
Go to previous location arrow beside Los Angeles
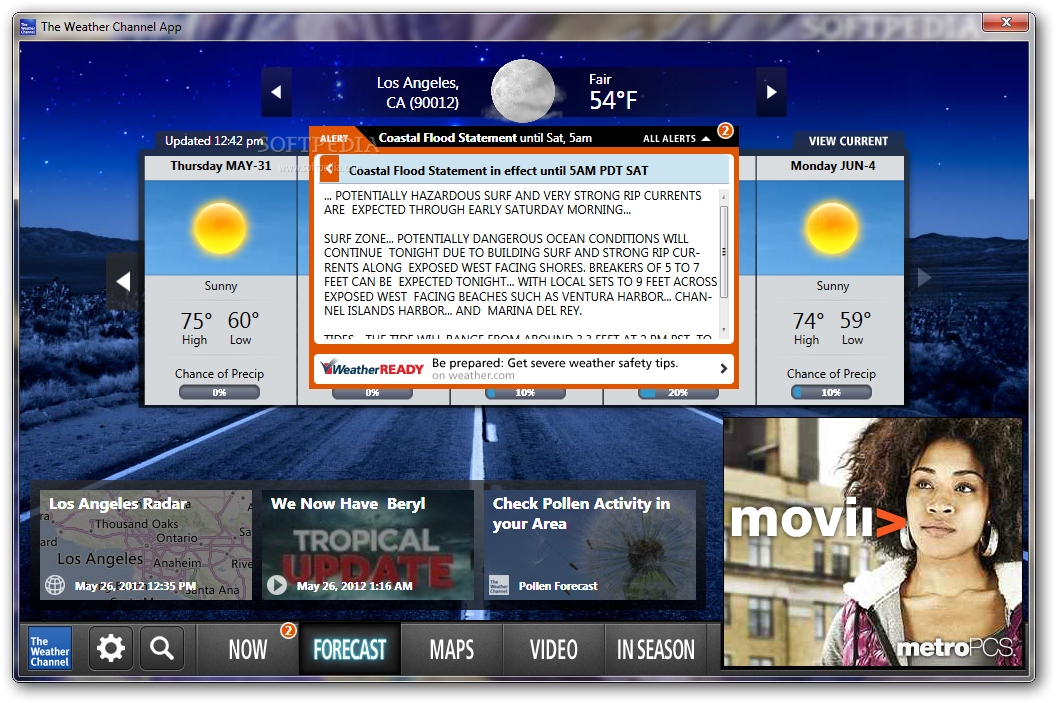tap(276, 92)
